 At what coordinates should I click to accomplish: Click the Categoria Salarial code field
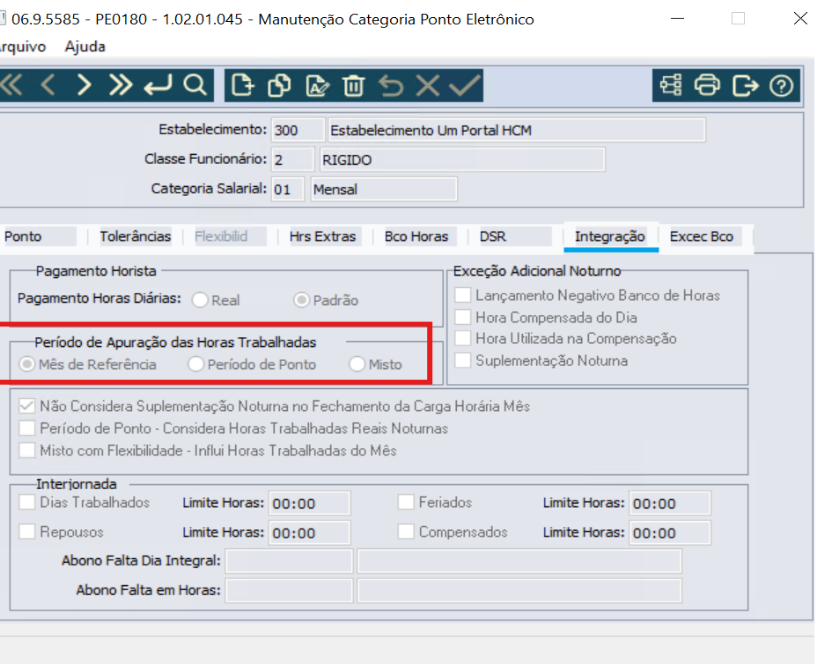pyautogui.click(x=287, y=189)
